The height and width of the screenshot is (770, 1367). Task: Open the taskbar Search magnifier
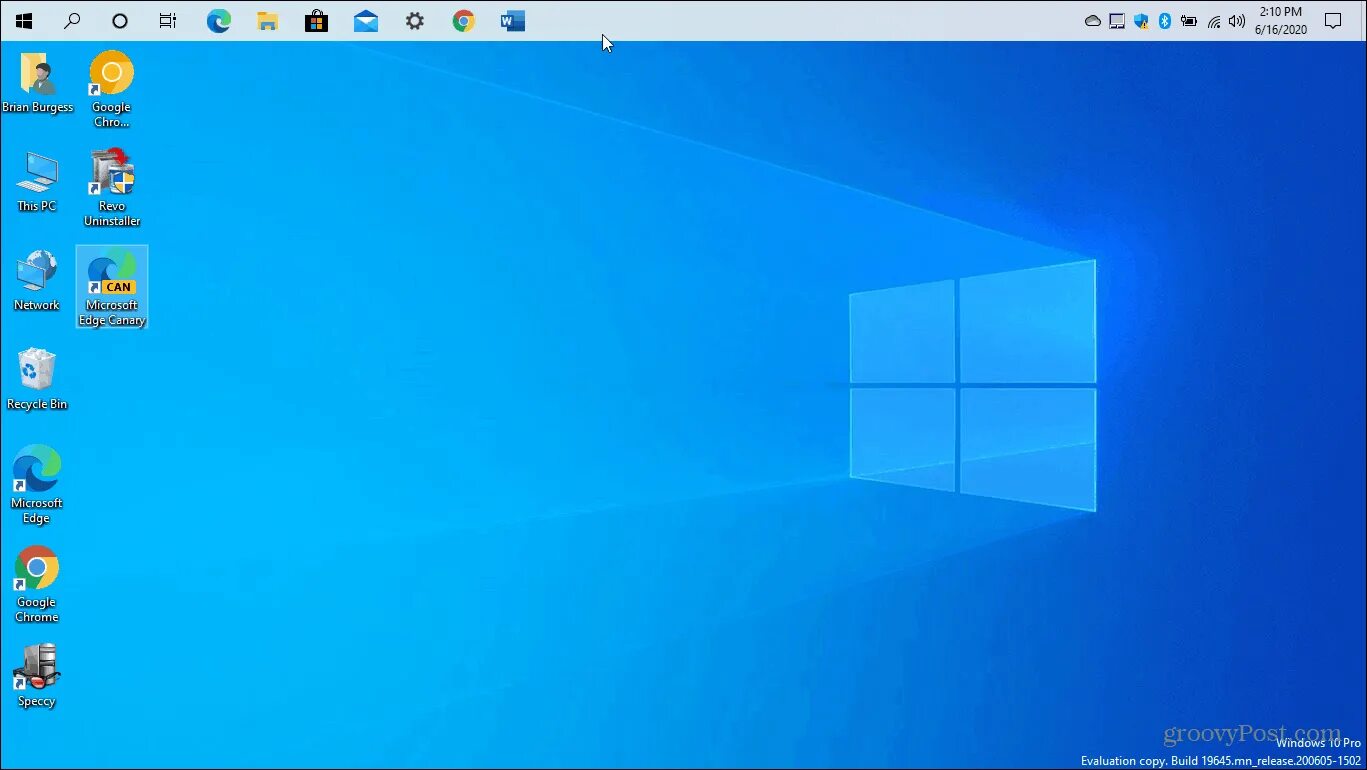pyautogui.click(x=72, y=21)
